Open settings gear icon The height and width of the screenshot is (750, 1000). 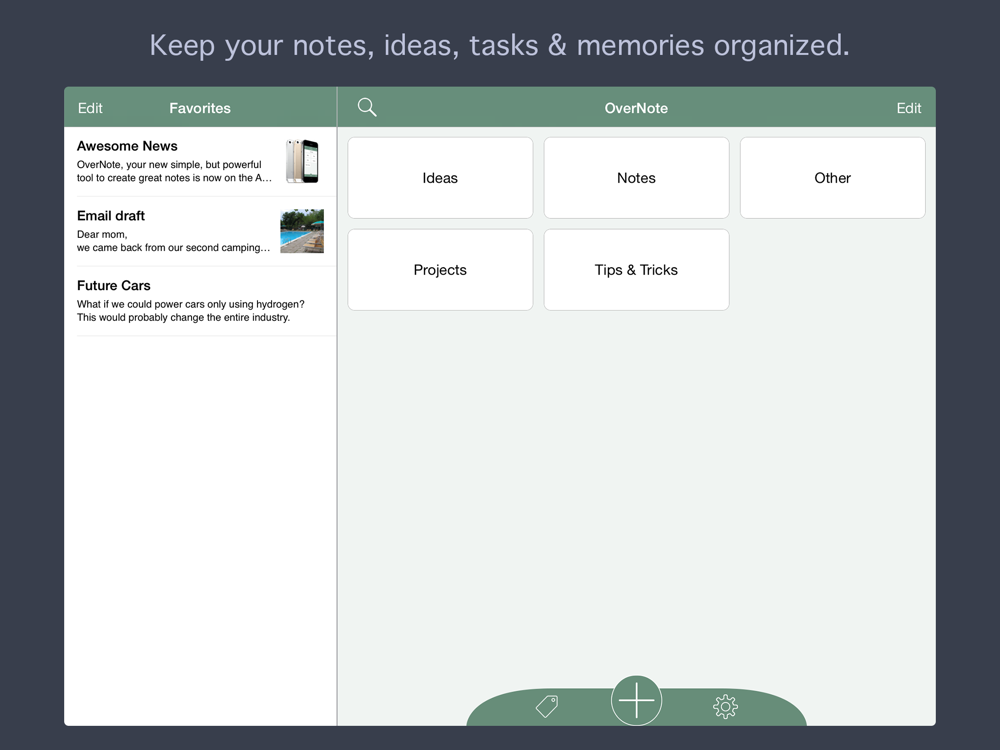pos(726,707)
